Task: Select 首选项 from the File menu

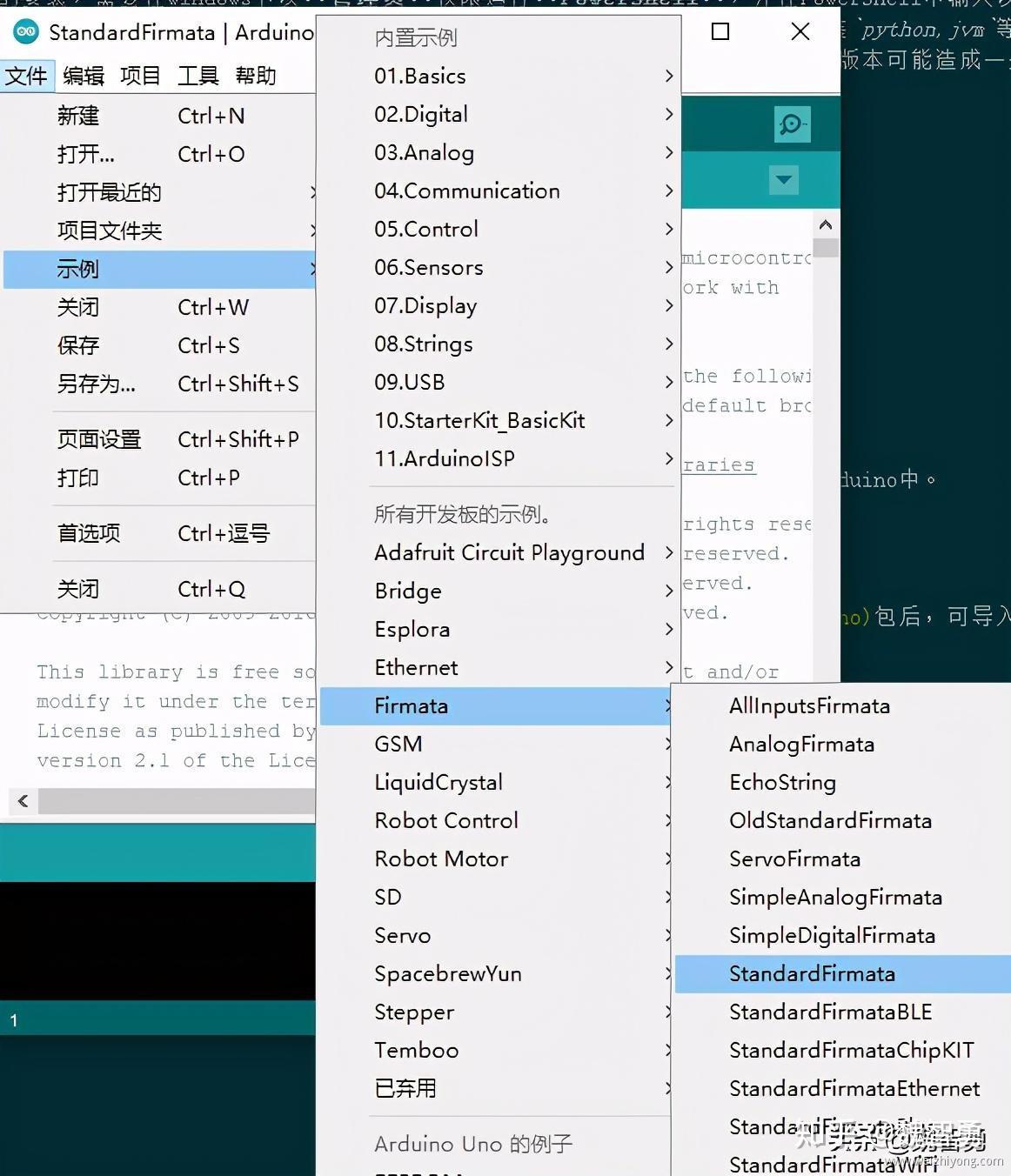Action: click(x=88, y=533)
